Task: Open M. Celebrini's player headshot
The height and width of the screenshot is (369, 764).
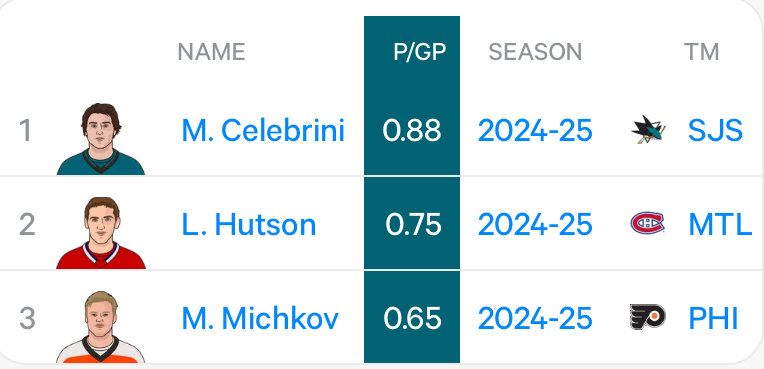Action: point(101,139)
